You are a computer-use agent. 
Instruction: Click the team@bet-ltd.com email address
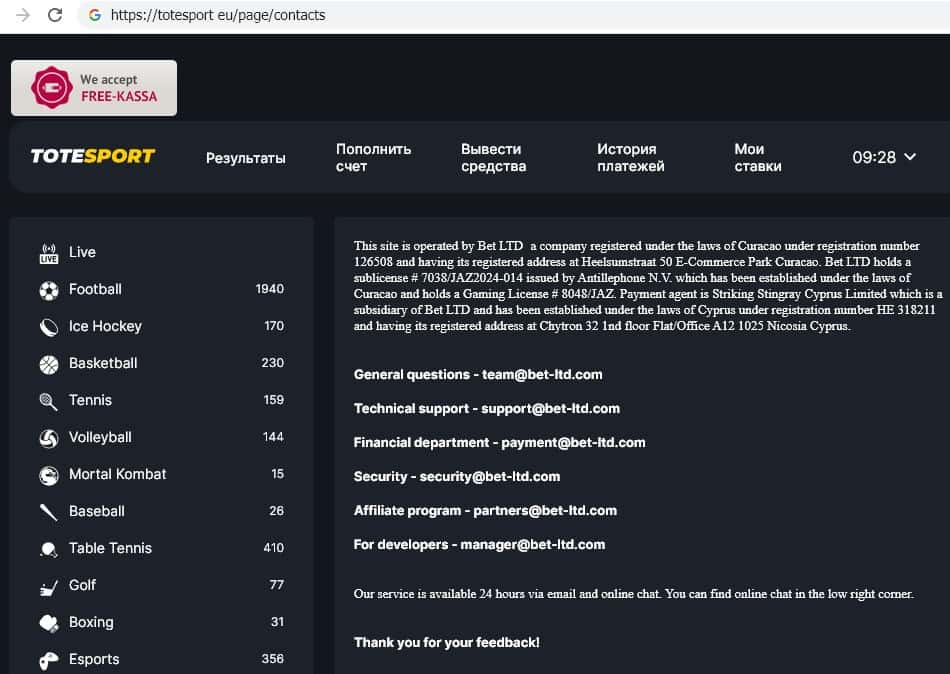[542, 375]
